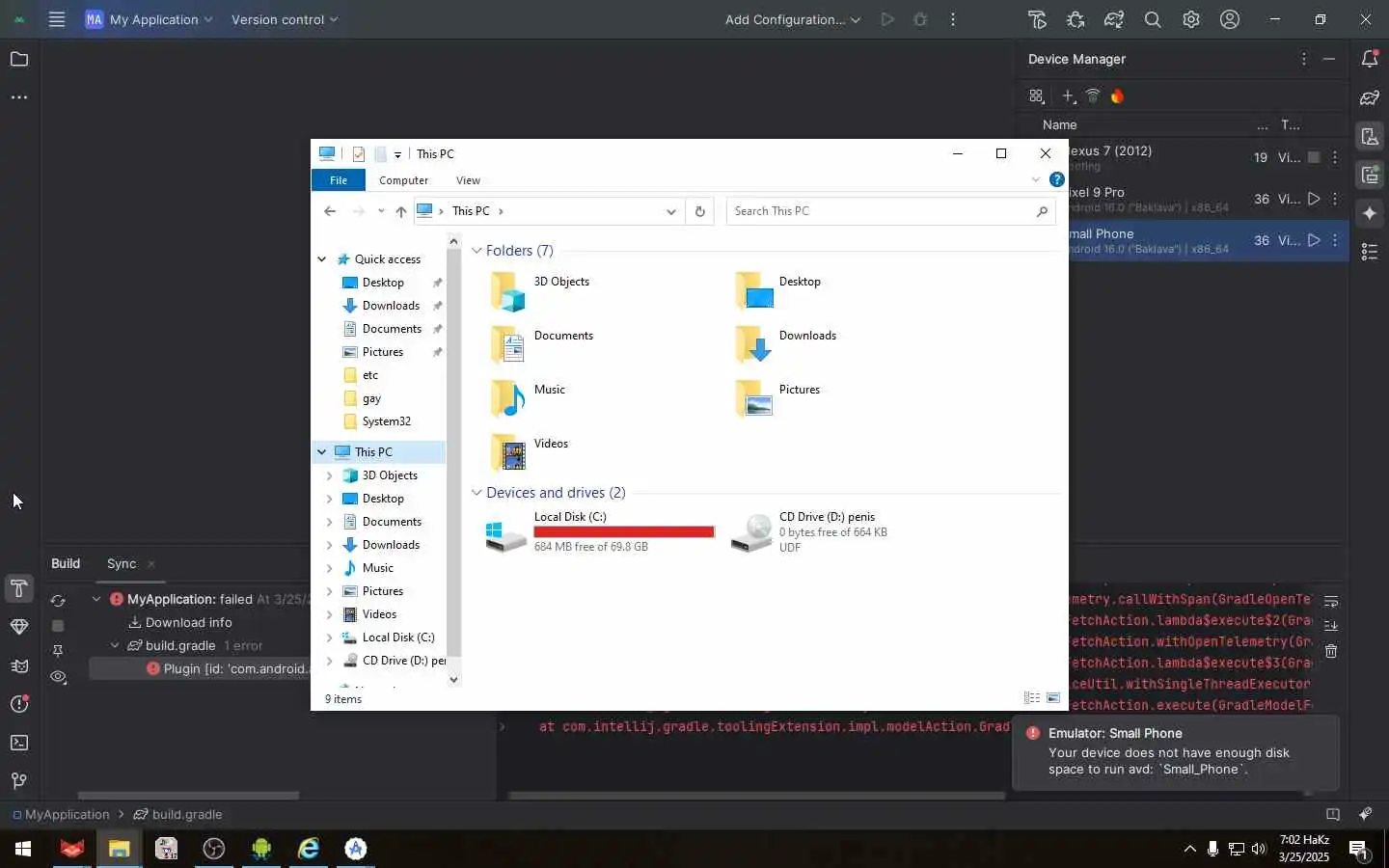
Task: Open the Project tool window folder icon
Action: tap(18, 60)
